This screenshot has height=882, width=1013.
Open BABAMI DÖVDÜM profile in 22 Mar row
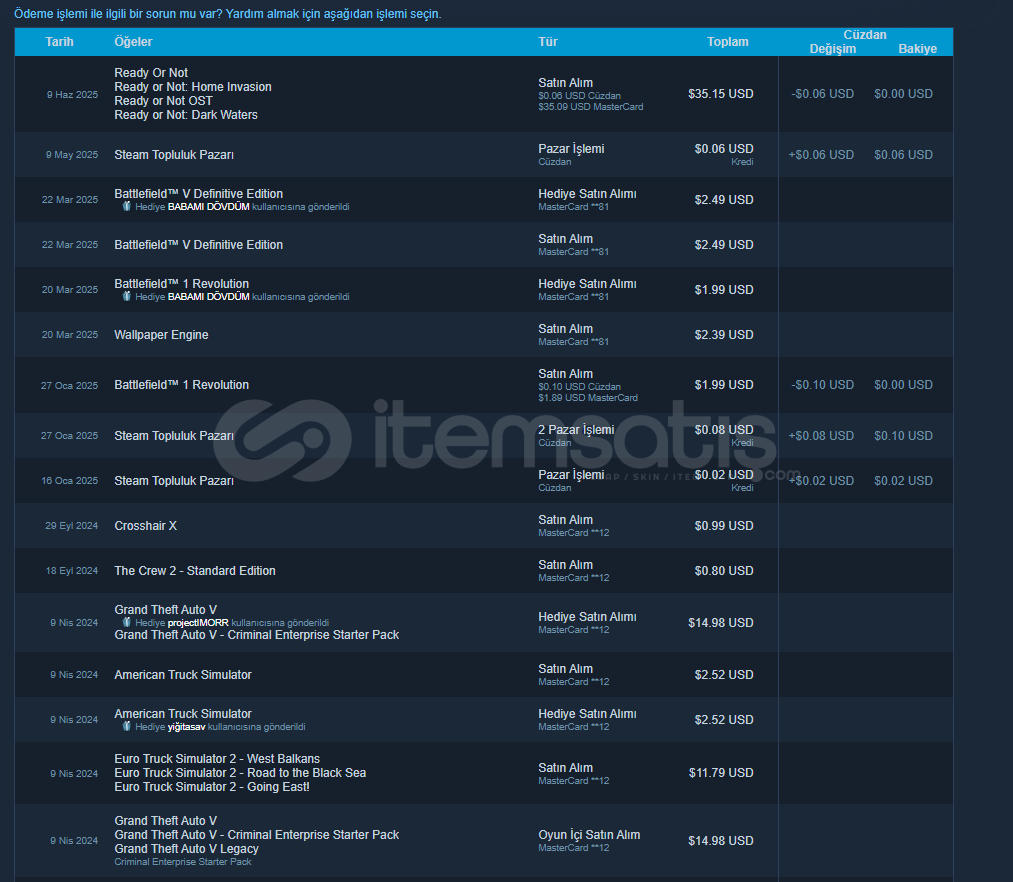[209, 207]
